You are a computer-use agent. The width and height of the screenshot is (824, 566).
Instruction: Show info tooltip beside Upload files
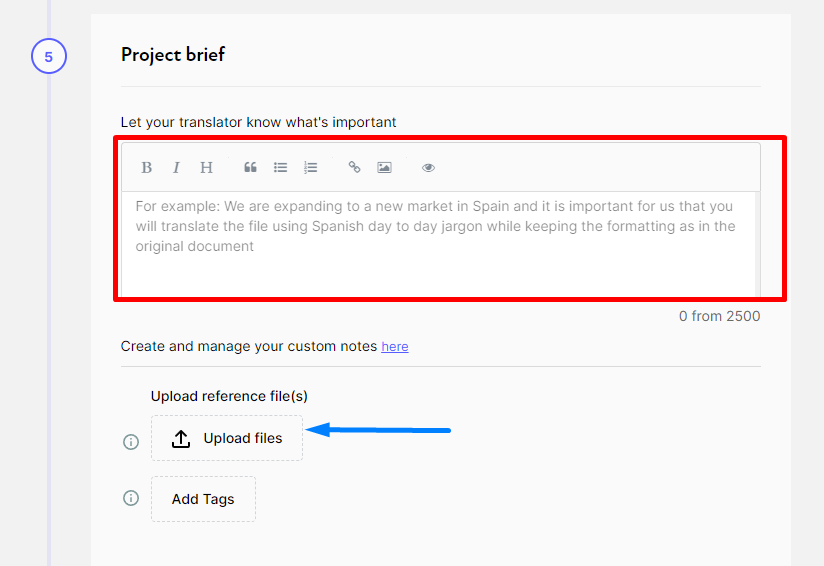(x=131, y=442)
